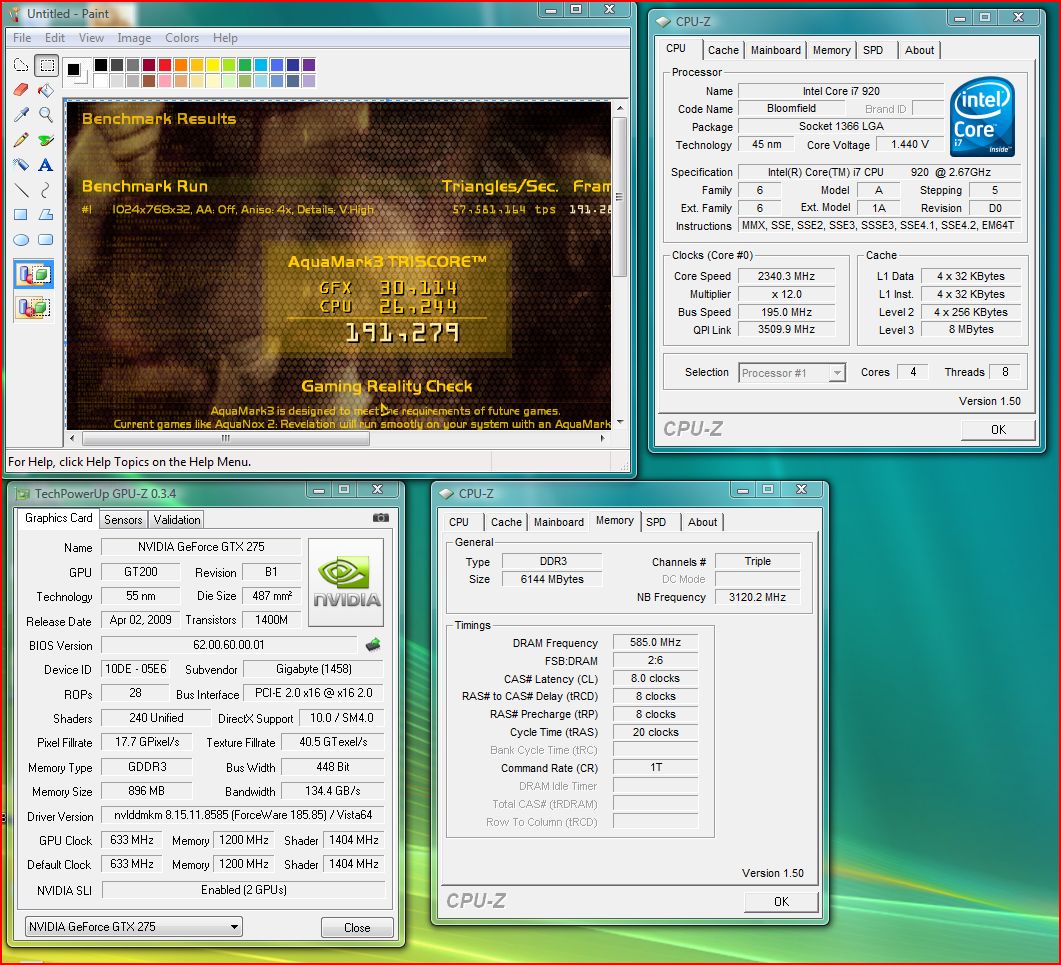Select the Rounded Rectangle tool
The width and height of the screenshot is (1061, 965).
point(46,240)
